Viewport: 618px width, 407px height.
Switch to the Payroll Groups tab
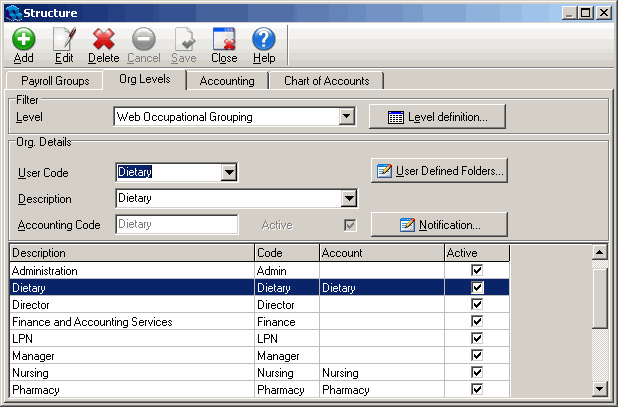point(53,81)
